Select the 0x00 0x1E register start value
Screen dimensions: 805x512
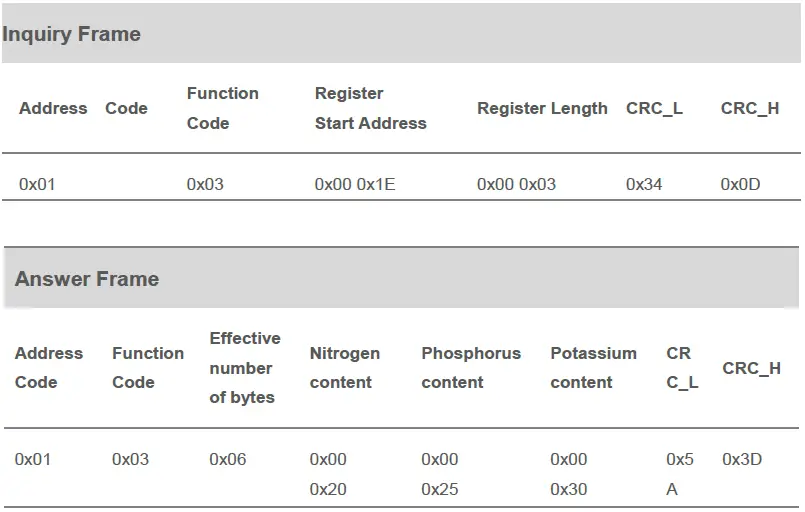pyautogui.click(x=355, y=184)
